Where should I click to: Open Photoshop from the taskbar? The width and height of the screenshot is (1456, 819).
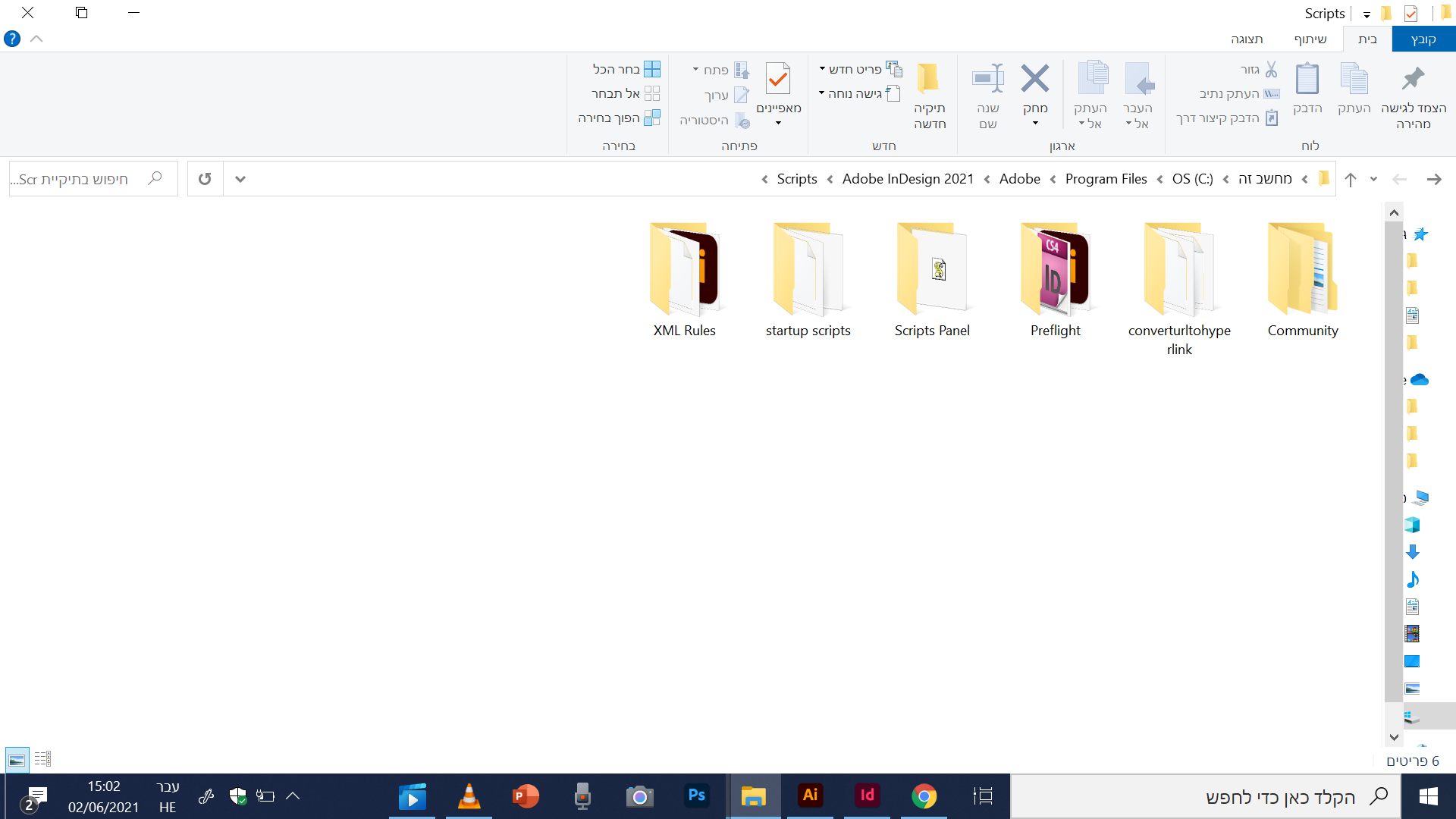[x=696, y=796]
